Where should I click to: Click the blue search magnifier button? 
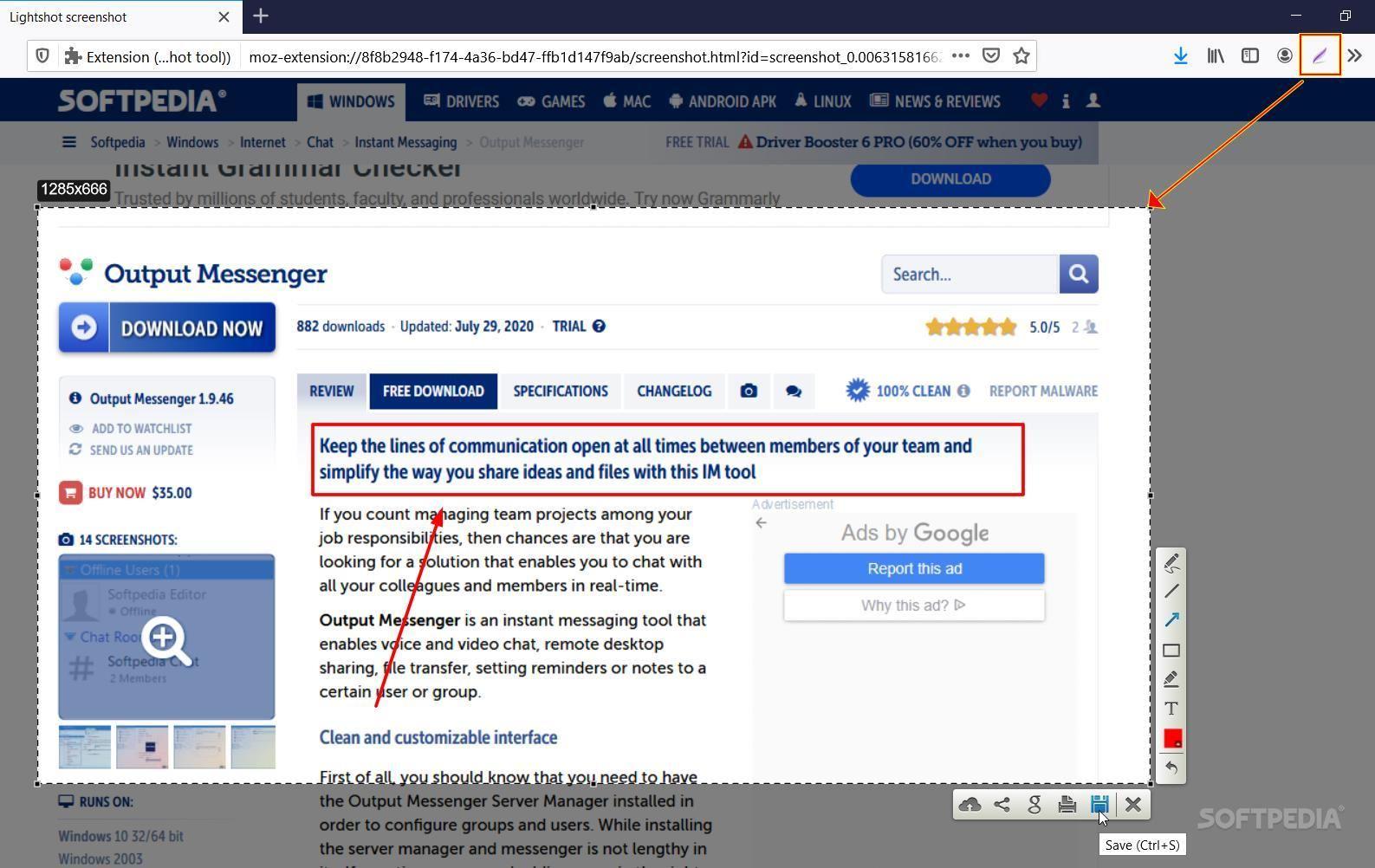point(1079,274)
